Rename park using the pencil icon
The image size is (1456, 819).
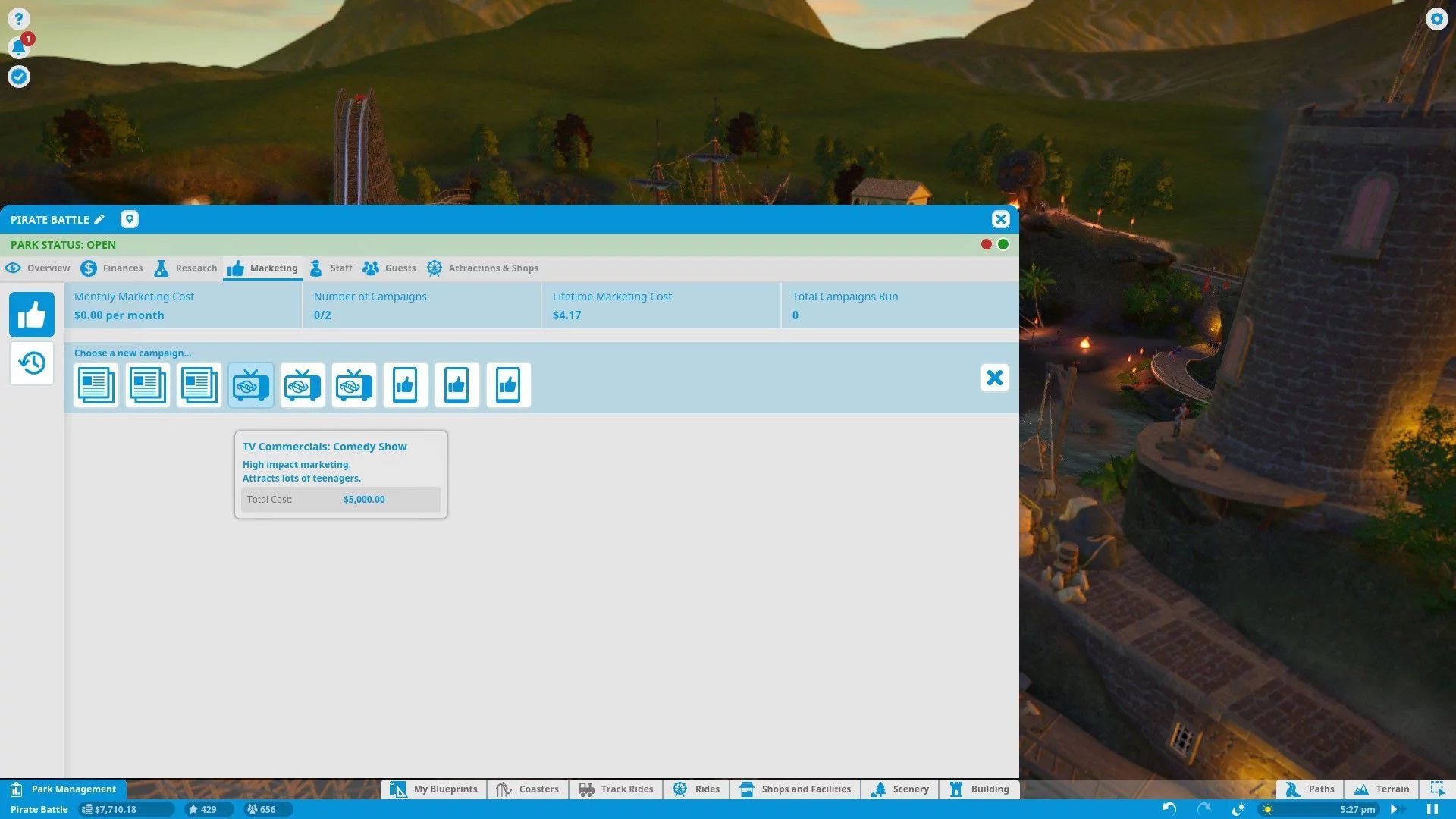(99, 219)
